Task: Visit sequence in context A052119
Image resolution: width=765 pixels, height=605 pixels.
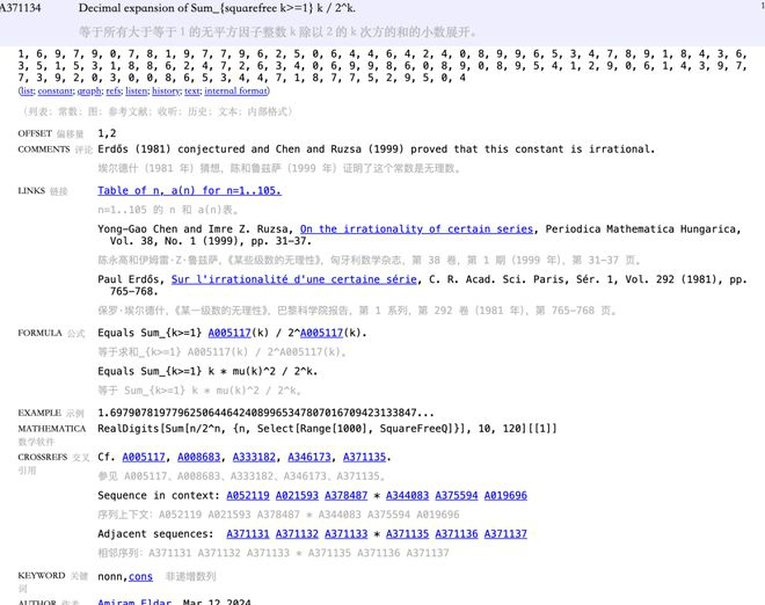Action: click(x=248, y=495)
